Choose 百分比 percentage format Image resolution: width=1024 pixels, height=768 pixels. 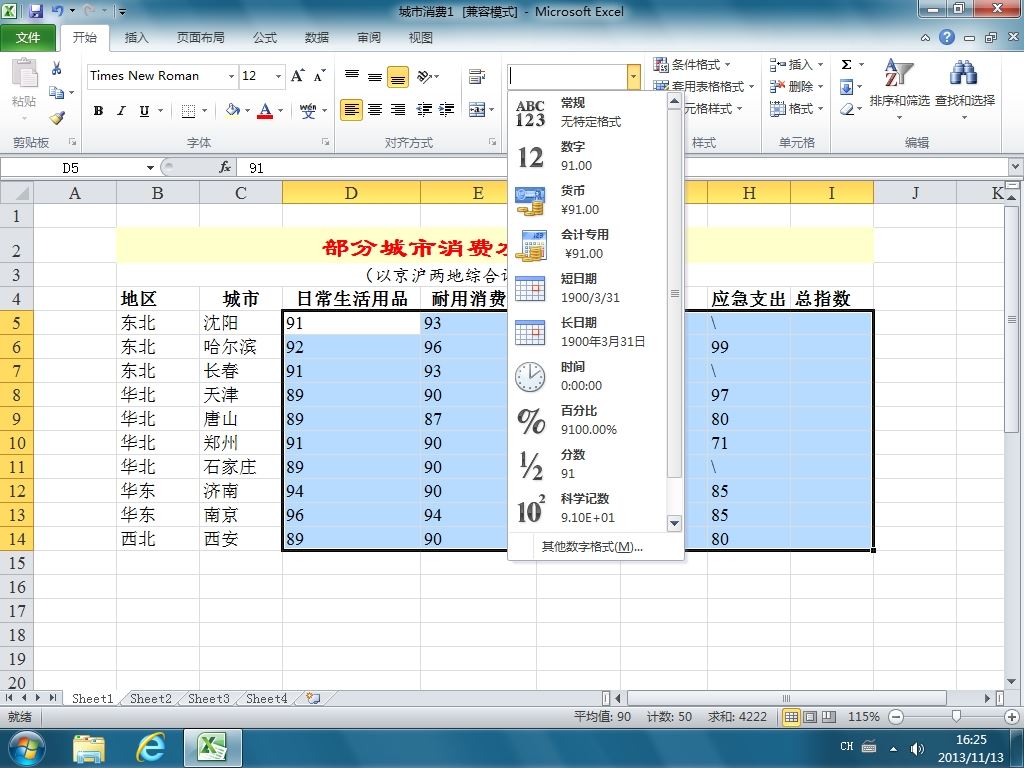point(587,421)
